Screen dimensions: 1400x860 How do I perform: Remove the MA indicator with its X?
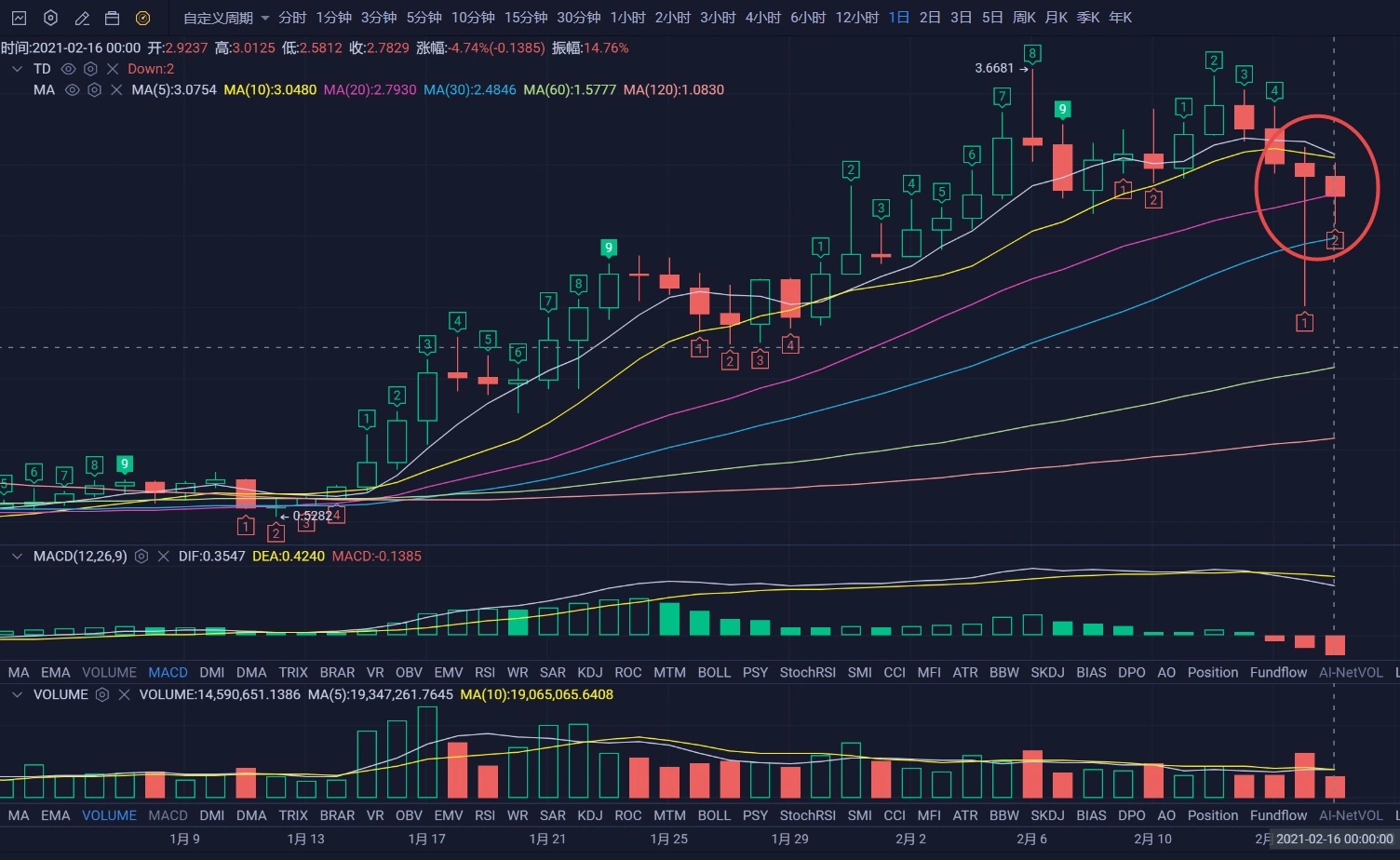pyautogui.click(x=116, y=90)
